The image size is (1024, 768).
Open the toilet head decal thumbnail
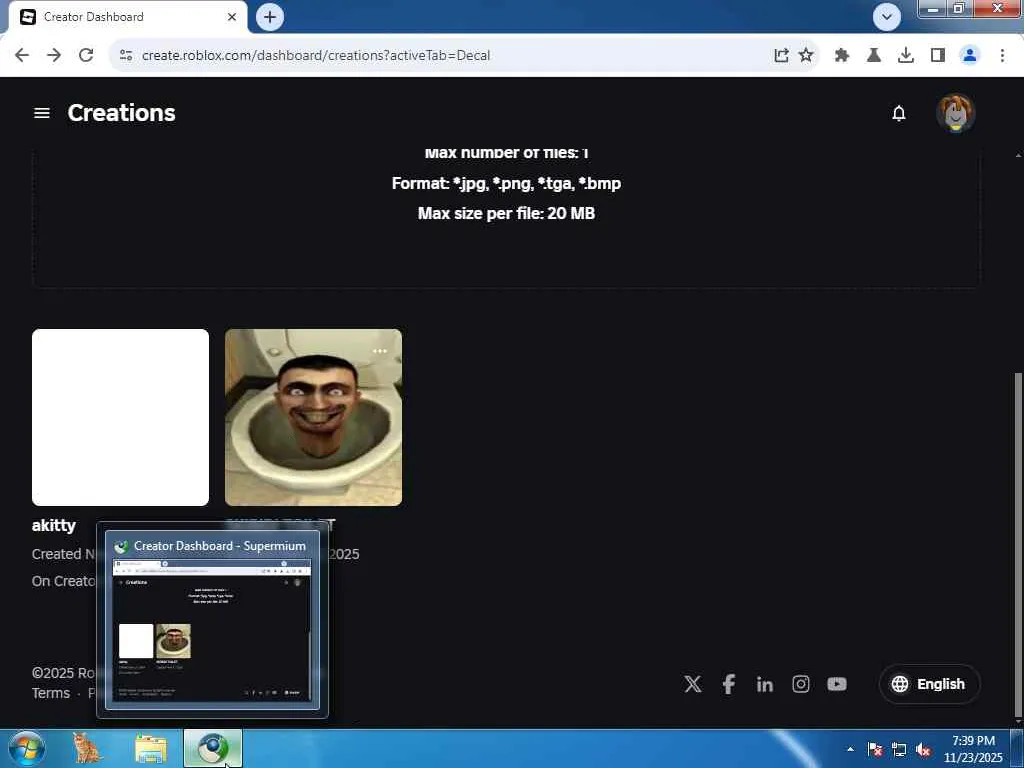tap(313, 417)
